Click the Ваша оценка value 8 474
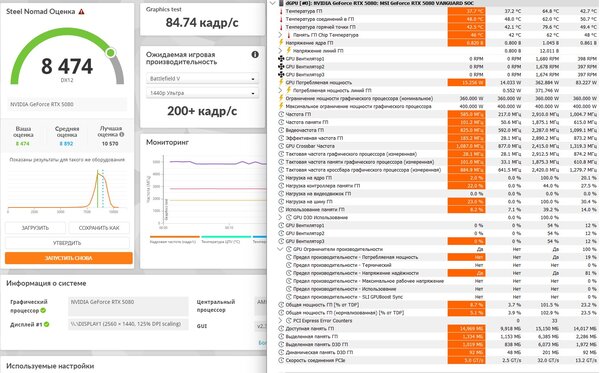 coord(23,144)
